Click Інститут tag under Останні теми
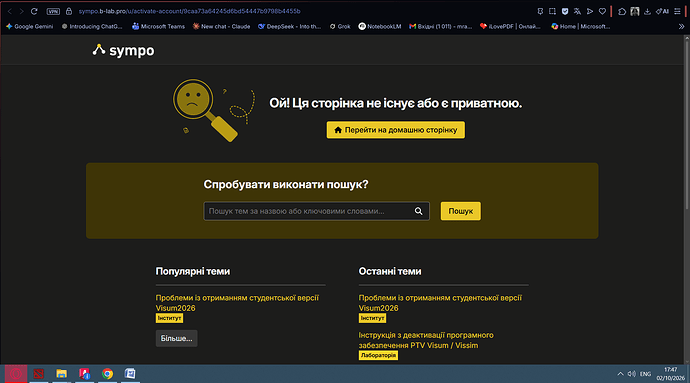The width and height of the screenshot is (690, 383). tap(372, 318)
